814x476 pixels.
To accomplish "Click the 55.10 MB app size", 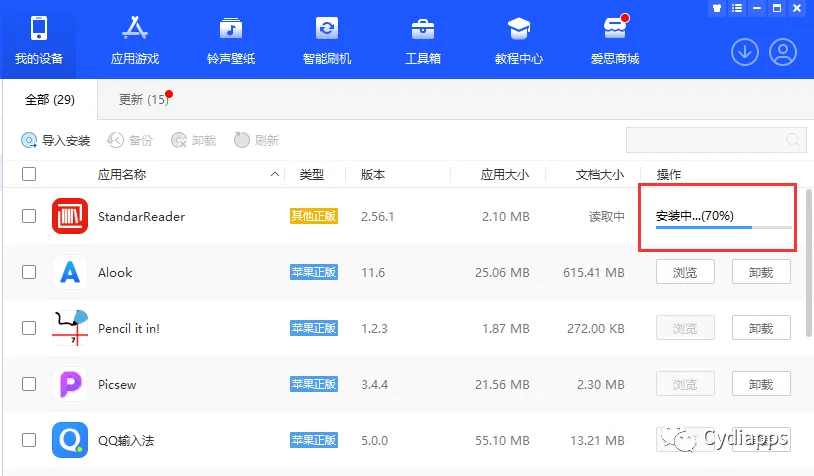I will pyautogui.click(x=502, y=441).
